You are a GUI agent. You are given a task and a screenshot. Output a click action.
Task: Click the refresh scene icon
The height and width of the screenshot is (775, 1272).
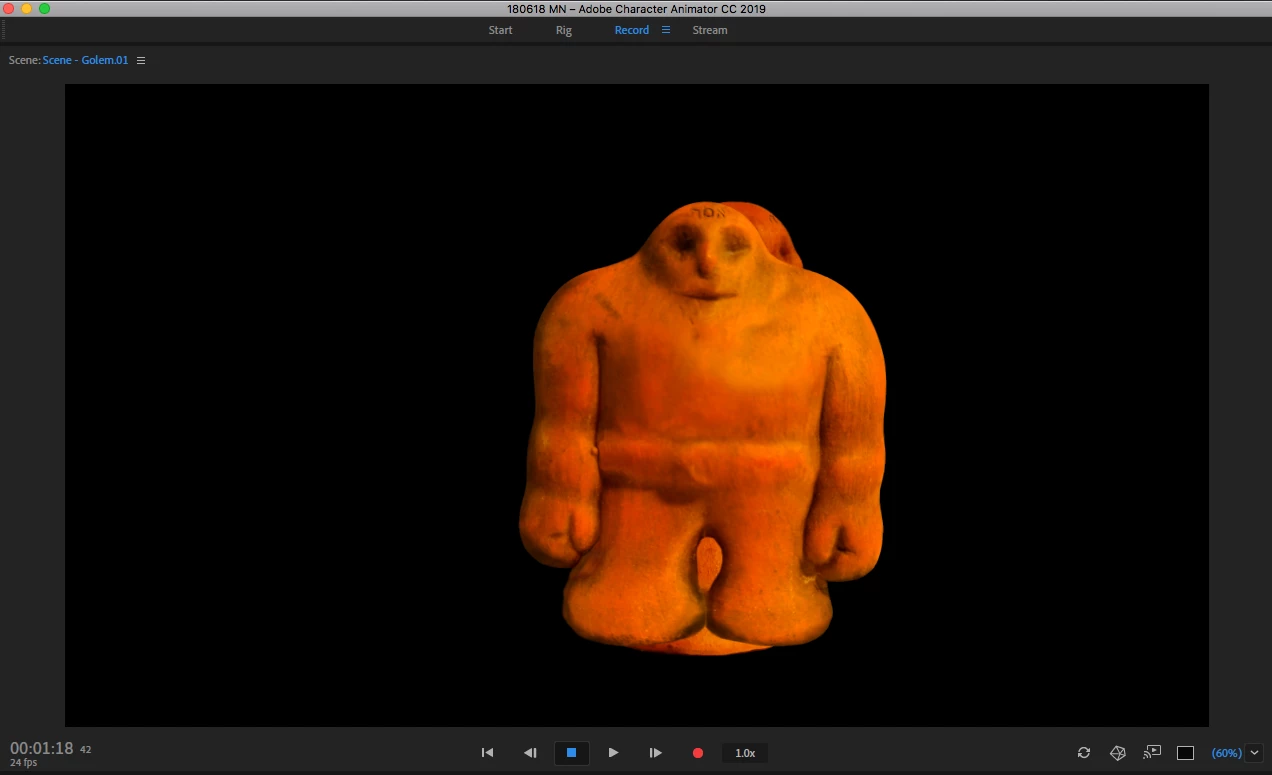(1084, 753)
